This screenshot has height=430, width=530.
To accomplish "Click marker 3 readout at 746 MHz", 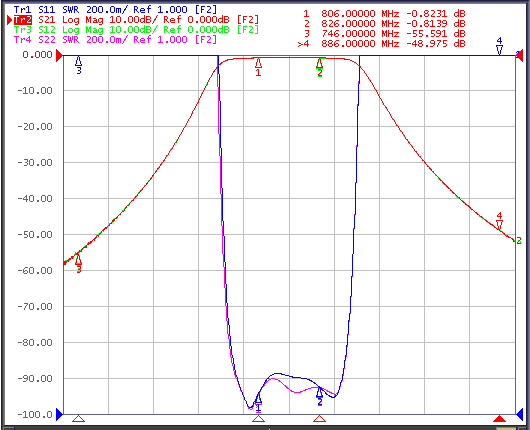I will 384,33.
